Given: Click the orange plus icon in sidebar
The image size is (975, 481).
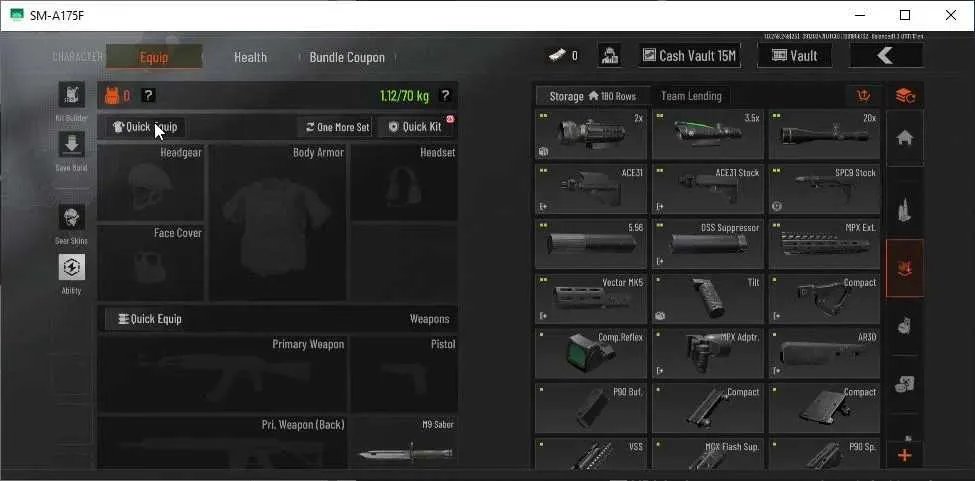Looking at the screenshot, I should click(905, 456).
